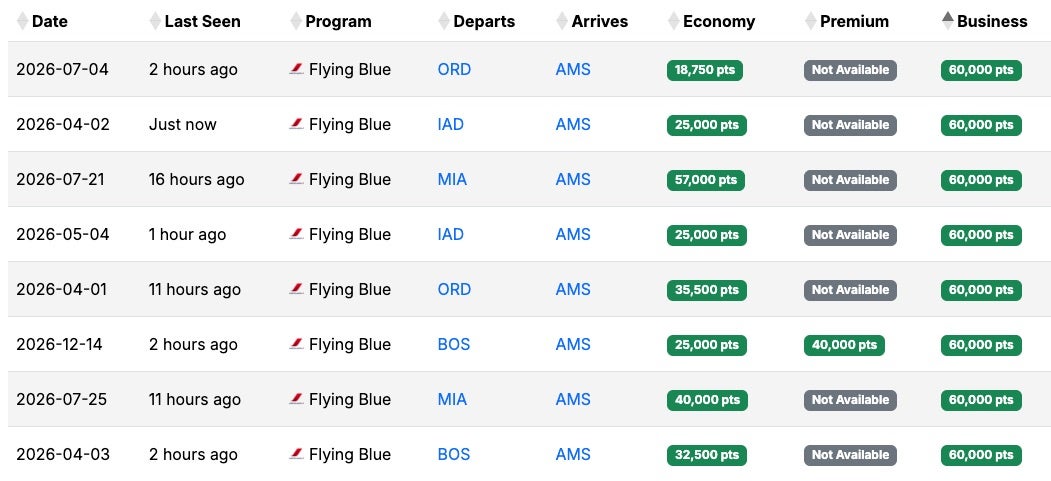Click the sort icon next to Arrives
Viewport: 1051px width, 481px height.
tap(562, 21)
